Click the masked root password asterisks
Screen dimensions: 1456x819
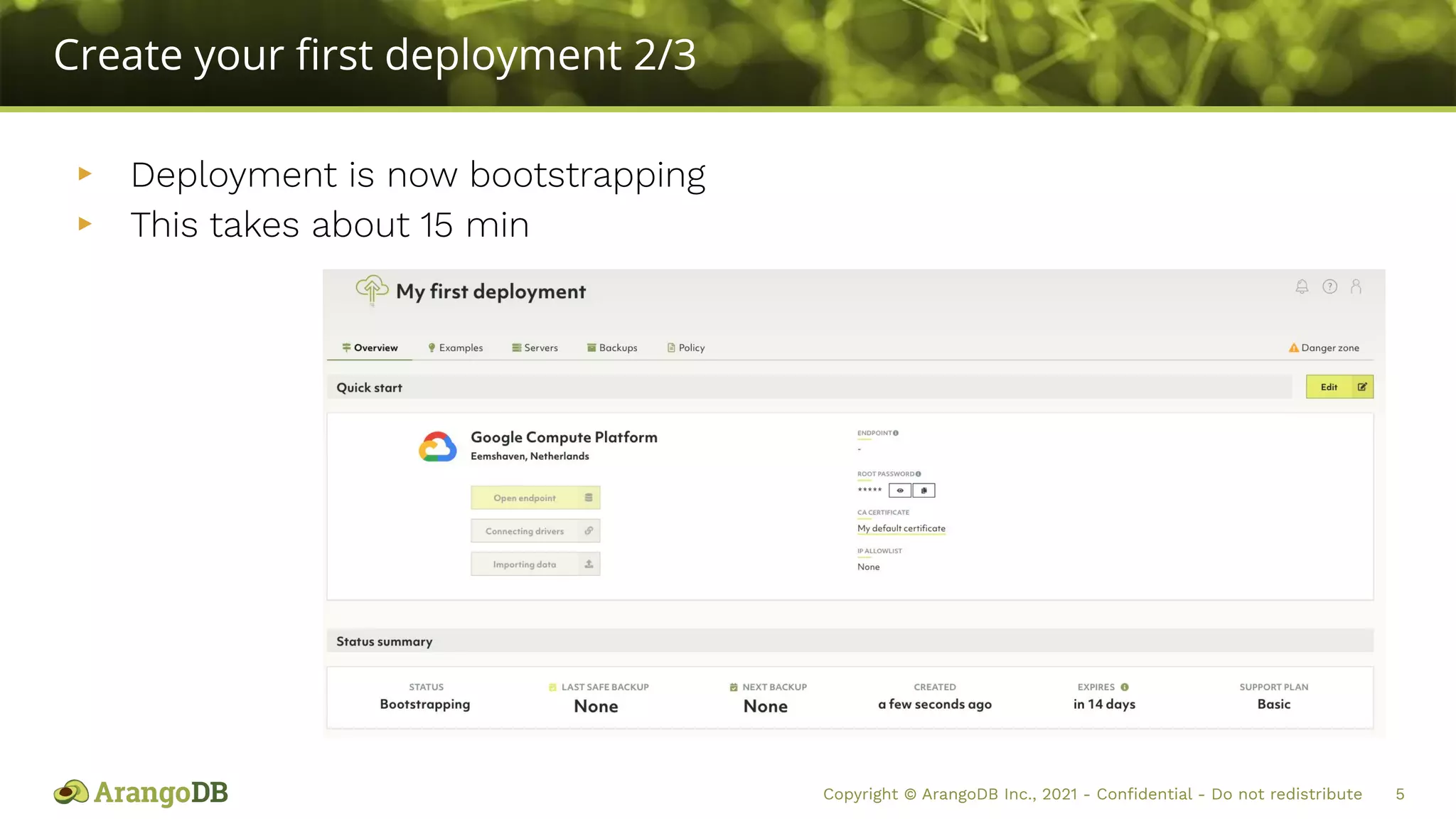[x=869, y=490]
